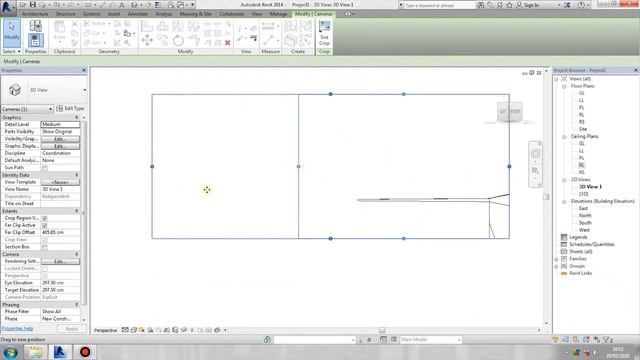Open the 3D View type selector dropdown
Screen dimensions: 640x360
tap(84, 90)
